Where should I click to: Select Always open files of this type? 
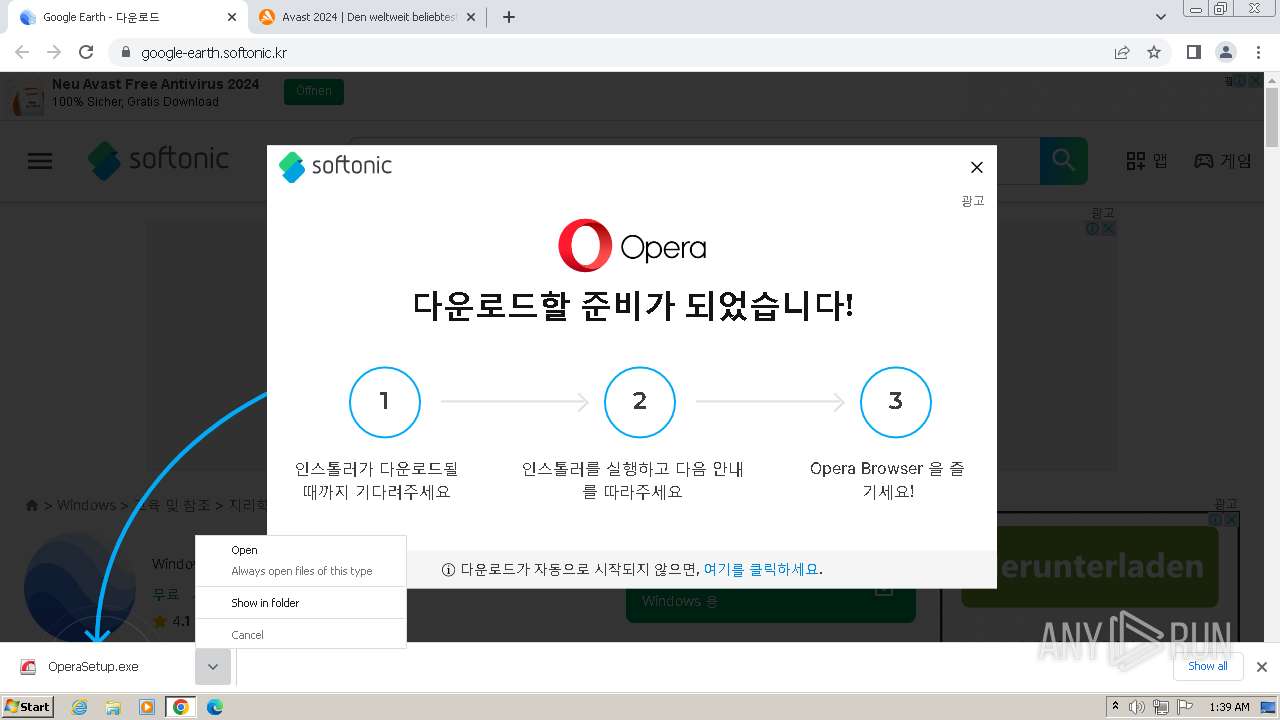(301, 571)
